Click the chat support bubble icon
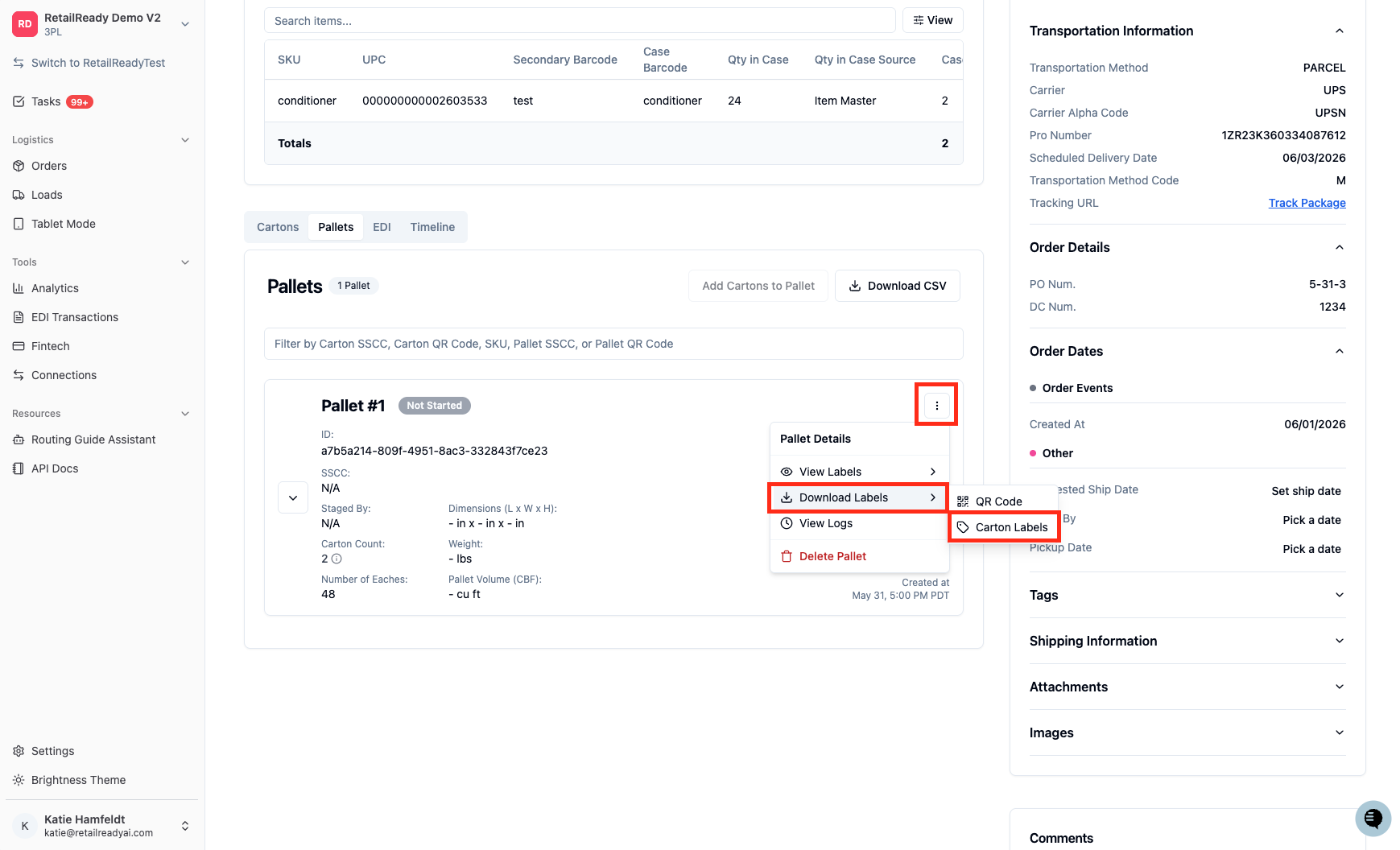 click(1373, 819)
